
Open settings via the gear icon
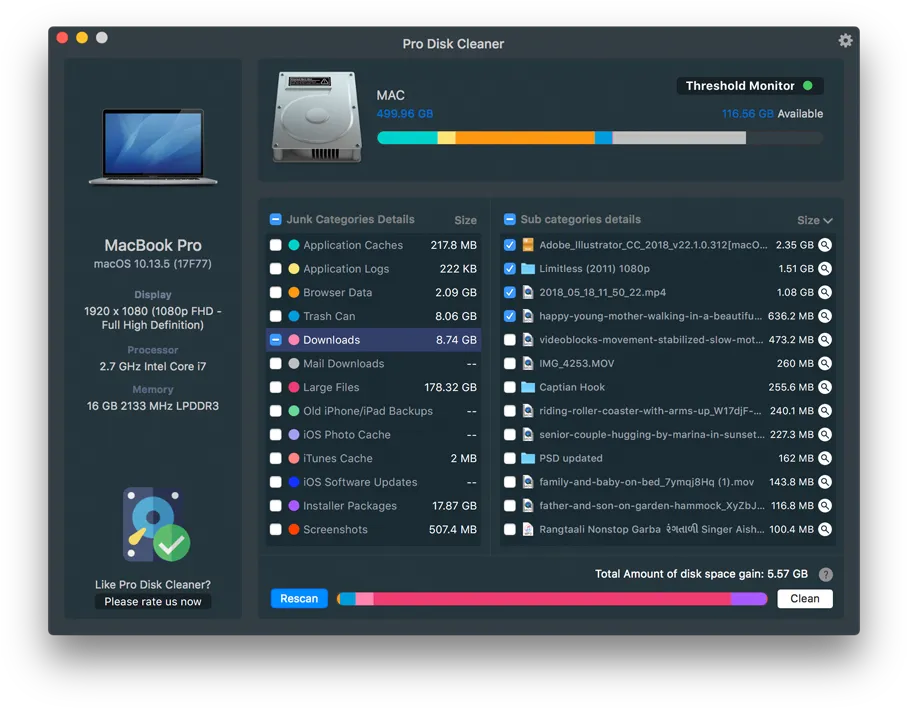click(845, 40)
